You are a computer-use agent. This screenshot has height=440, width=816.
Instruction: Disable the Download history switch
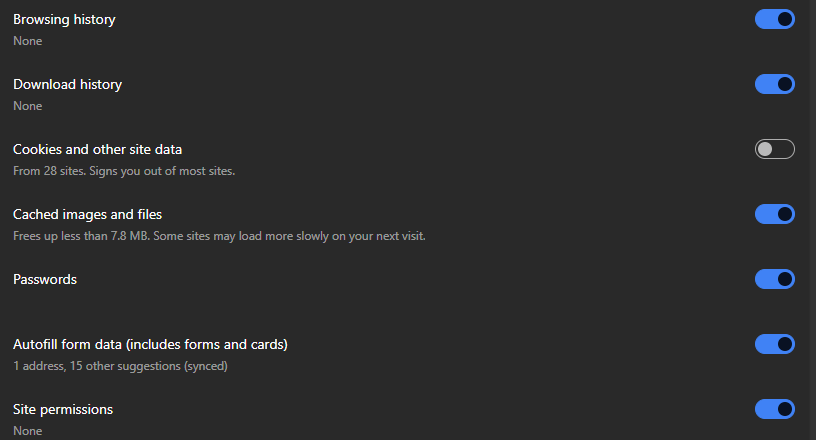[774, 84]
